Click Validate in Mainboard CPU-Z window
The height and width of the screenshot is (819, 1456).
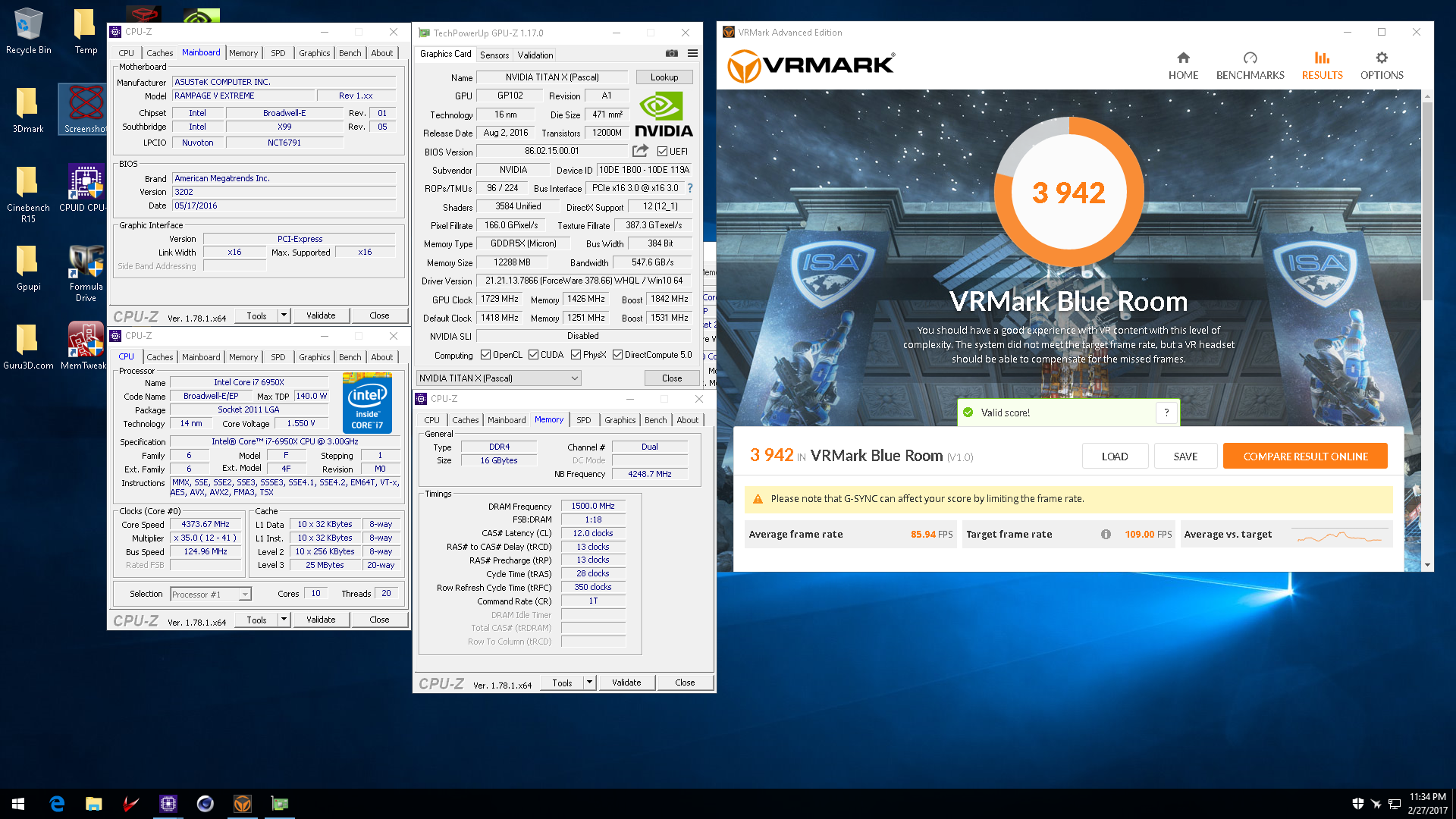pos(321,315)
